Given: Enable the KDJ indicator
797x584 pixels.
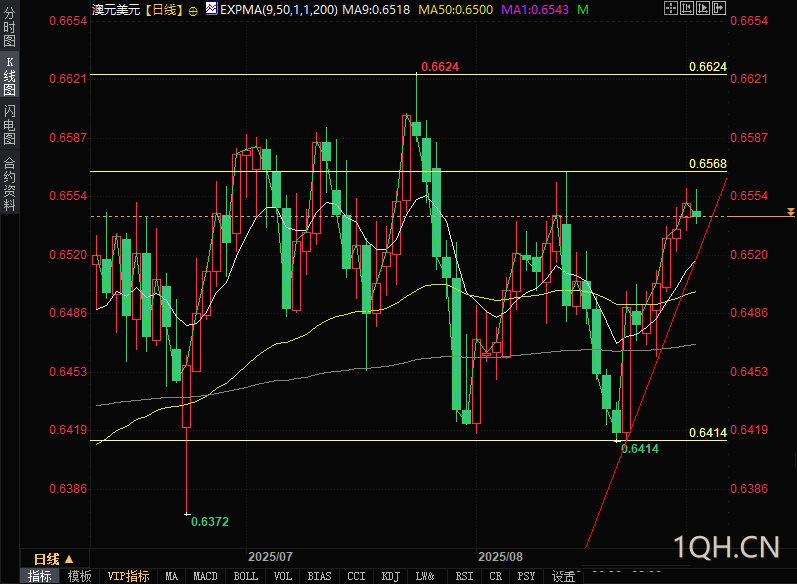Looking at the screenshot, I should [x=390, y=576].
